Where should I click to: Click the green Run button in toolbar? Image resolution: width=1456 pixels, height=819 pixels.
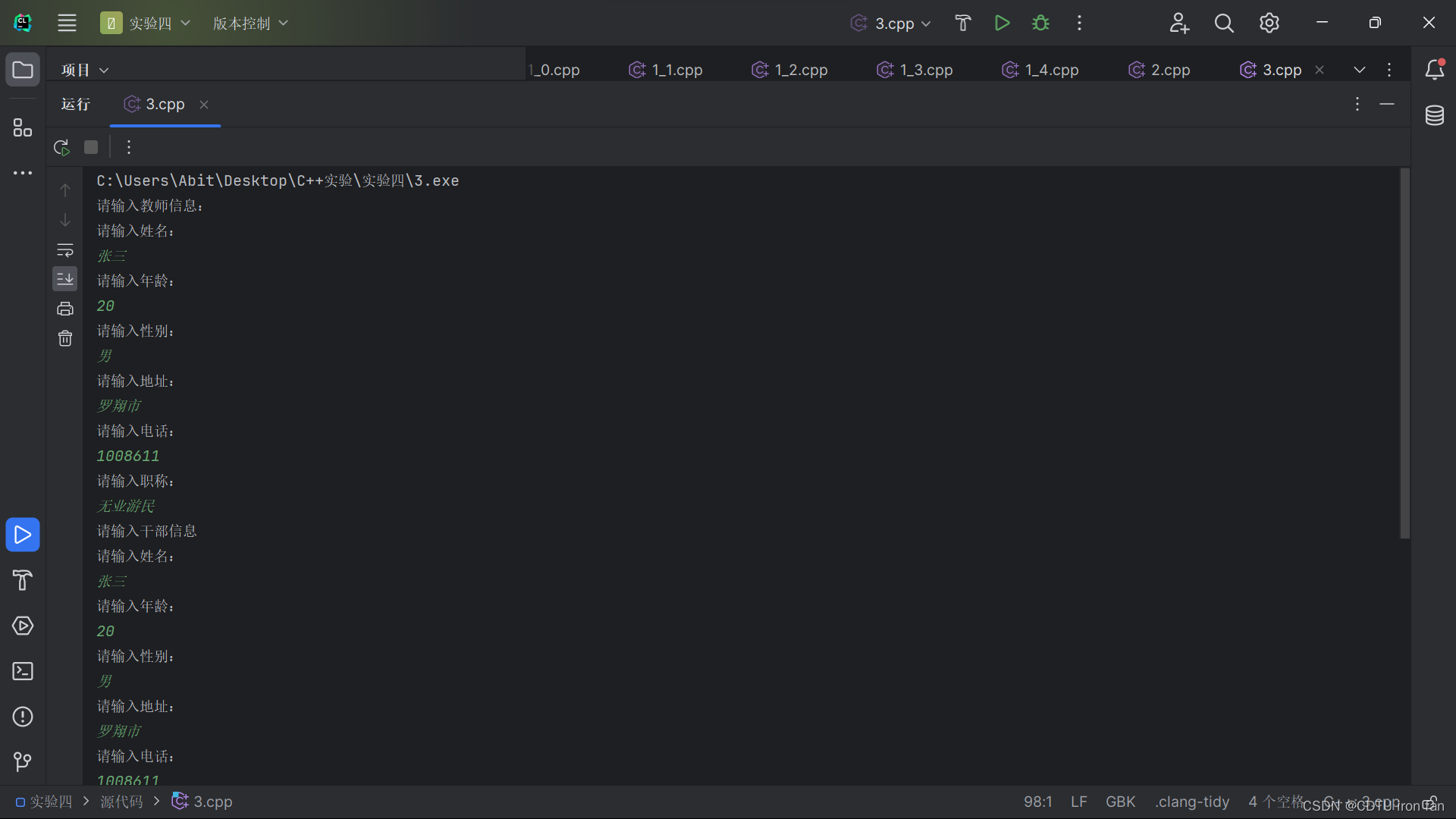click(1002, 23)
